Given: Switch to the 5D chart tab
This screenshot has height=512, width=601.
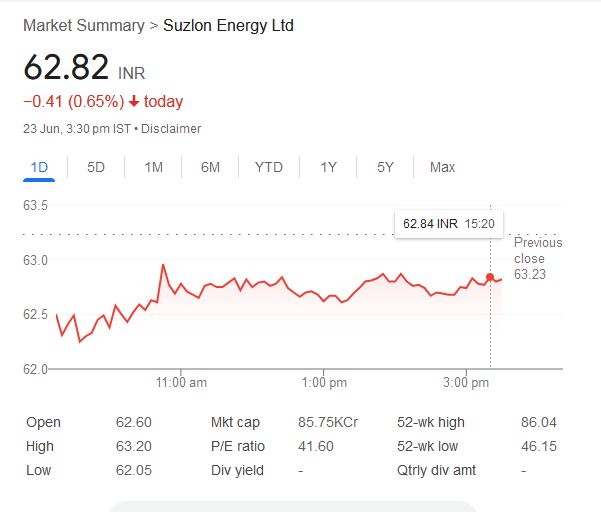Looking at the screenshot, I should (x=96, y=167).
